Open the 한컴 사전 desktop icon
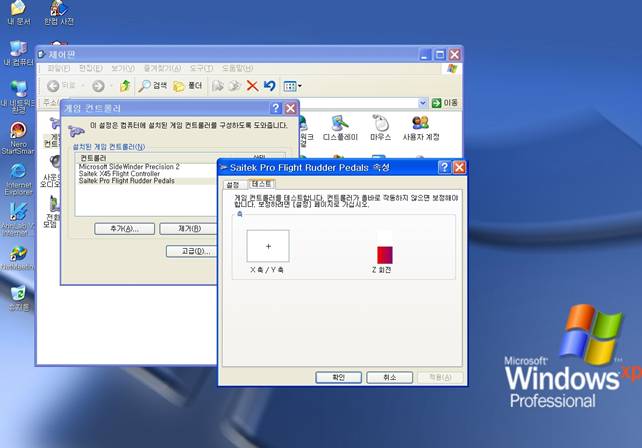The image size is (642, 448). point(59,12)
